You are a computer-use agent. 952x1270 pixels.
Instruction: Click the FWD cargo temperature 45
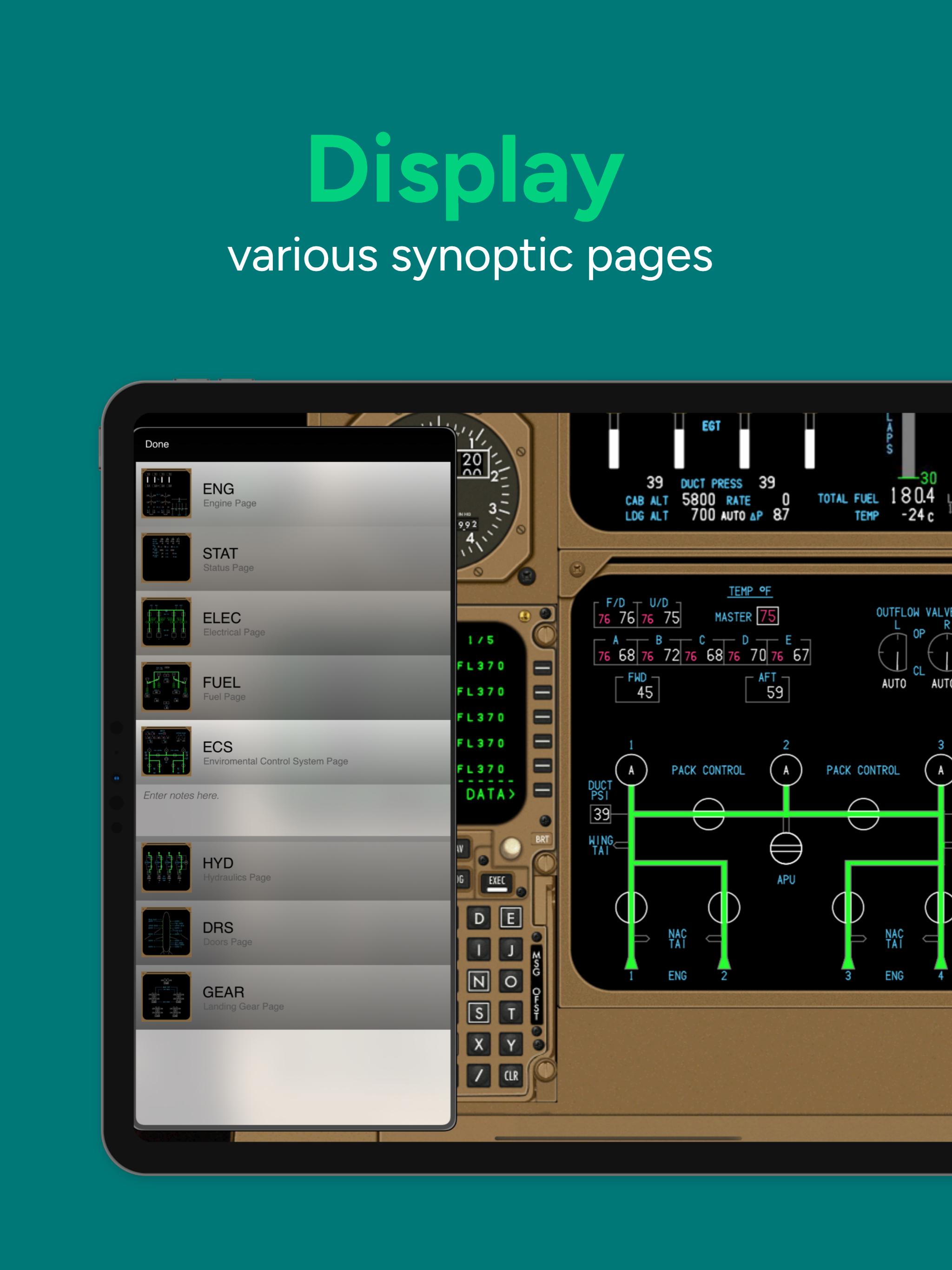tap(645, 693)
